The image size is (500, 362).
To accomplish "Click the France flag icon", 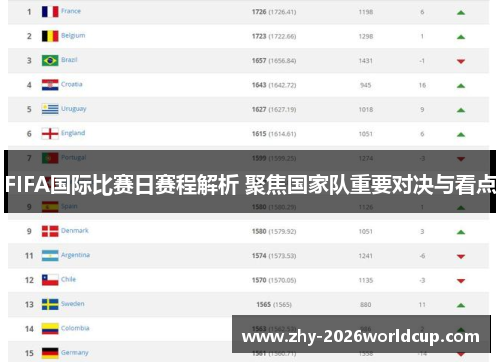I will 50,12.
